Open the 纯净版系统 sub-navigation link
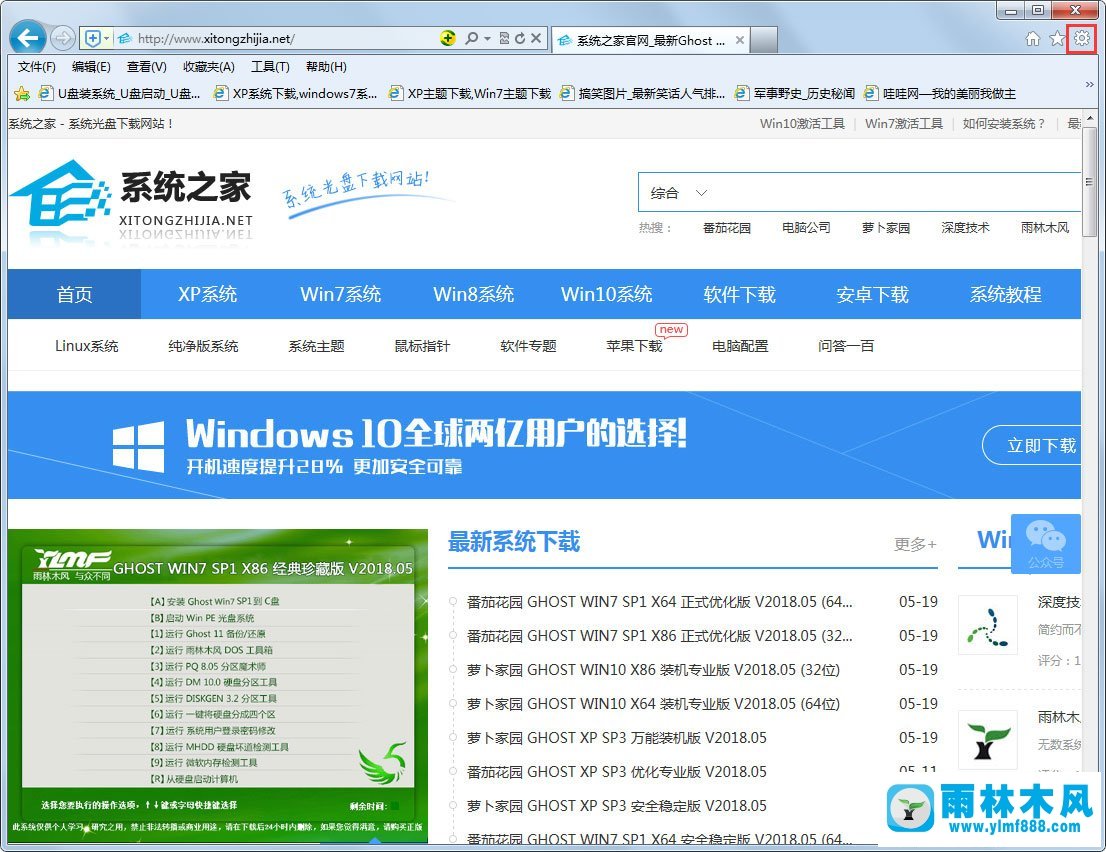The width and height of the screenshot is (1106, 852). (203, 346)
